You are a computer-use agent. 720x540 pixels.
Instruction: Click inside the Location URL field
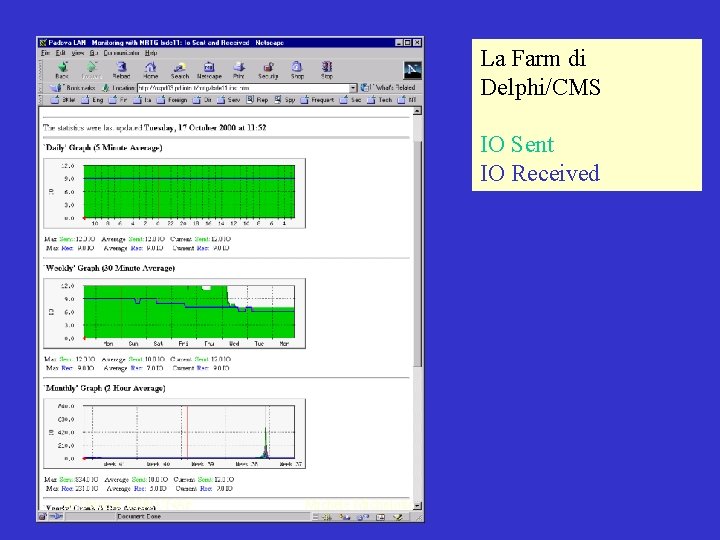click(243, 88)
